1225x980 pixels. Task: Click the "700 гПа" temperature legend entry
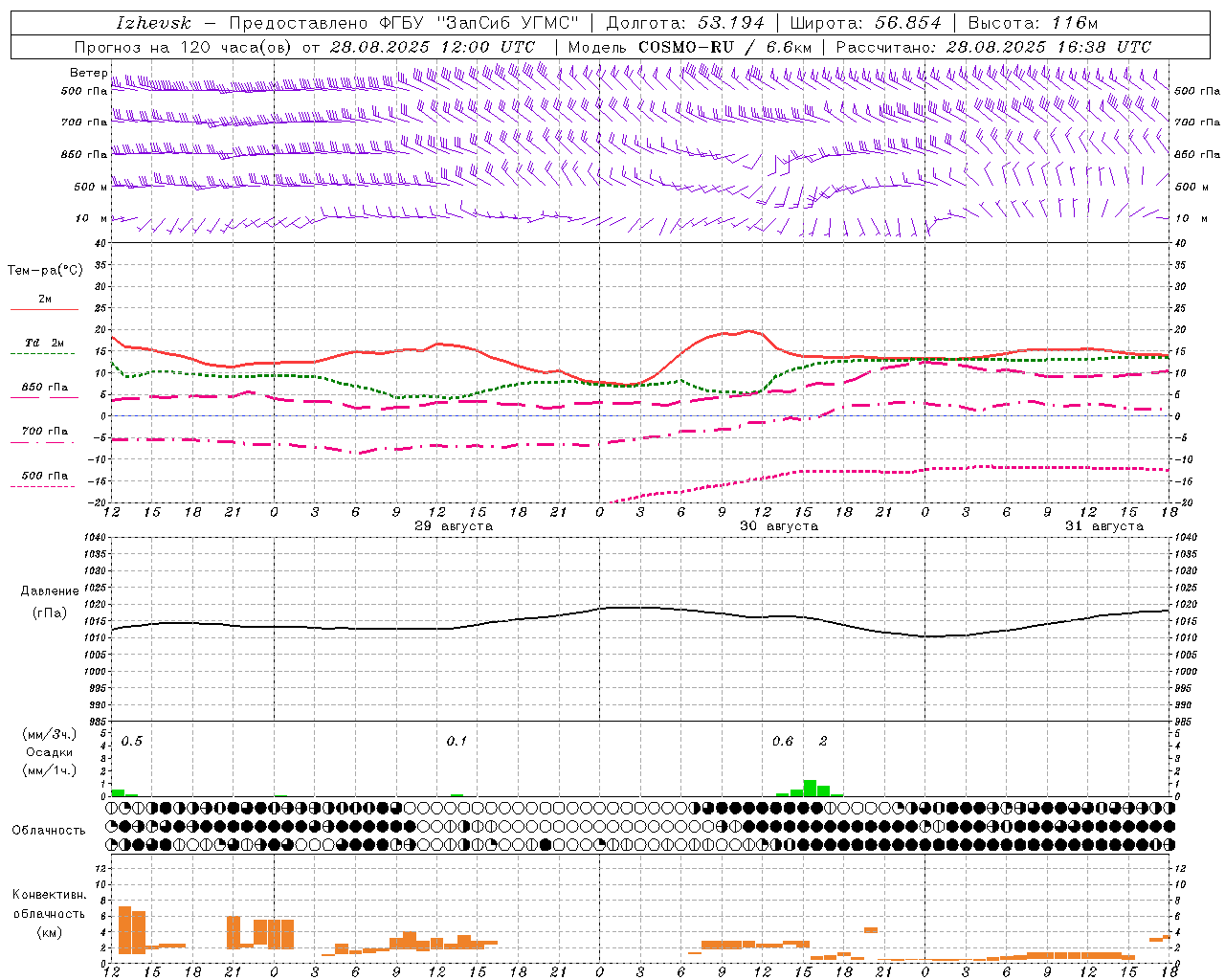tap(44, 431)
